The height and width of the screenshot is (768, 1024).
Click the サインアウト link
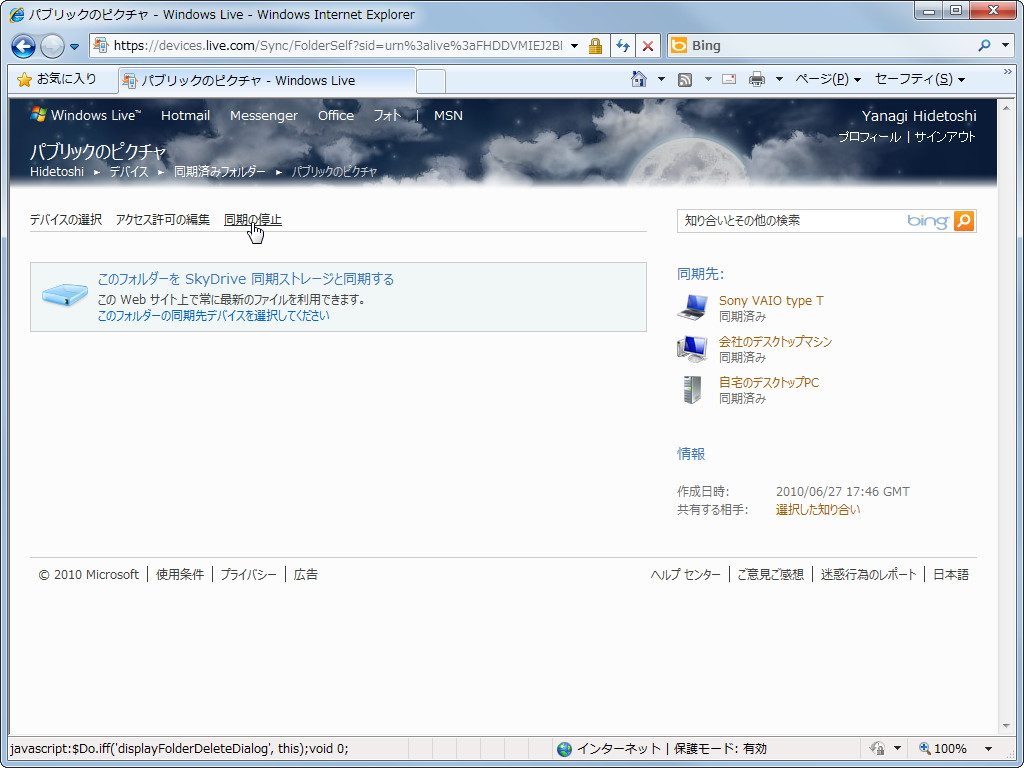[944, 137]
